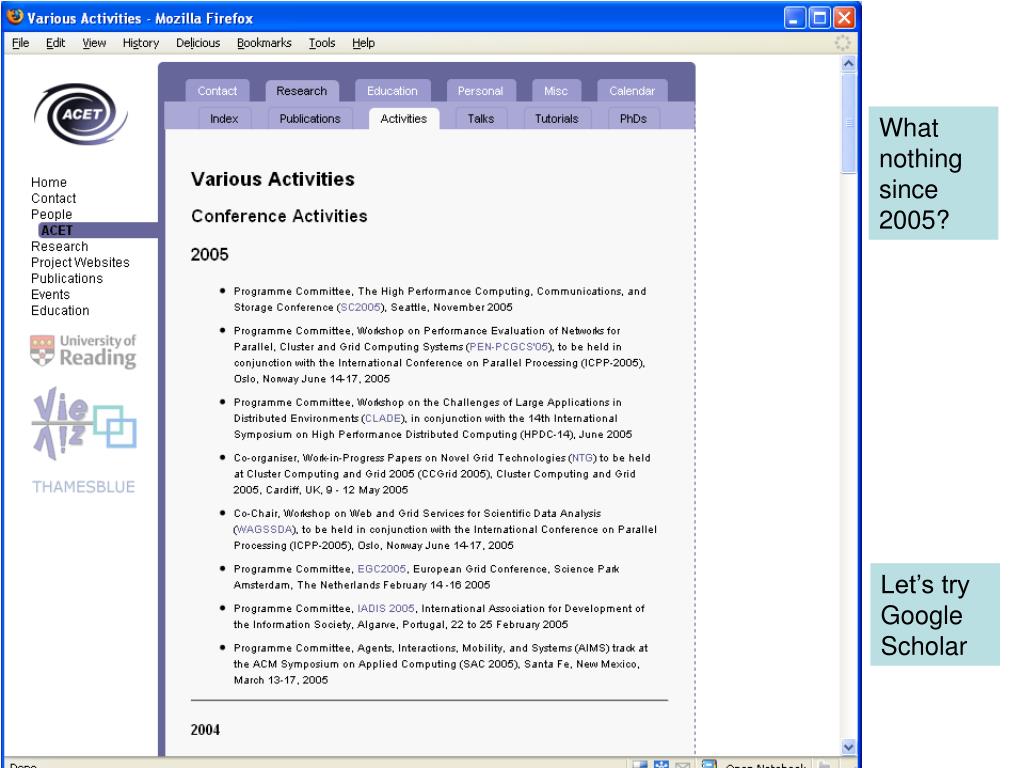
Task: Switch to the Calendar tab
Action: click(x=632, y=91)
